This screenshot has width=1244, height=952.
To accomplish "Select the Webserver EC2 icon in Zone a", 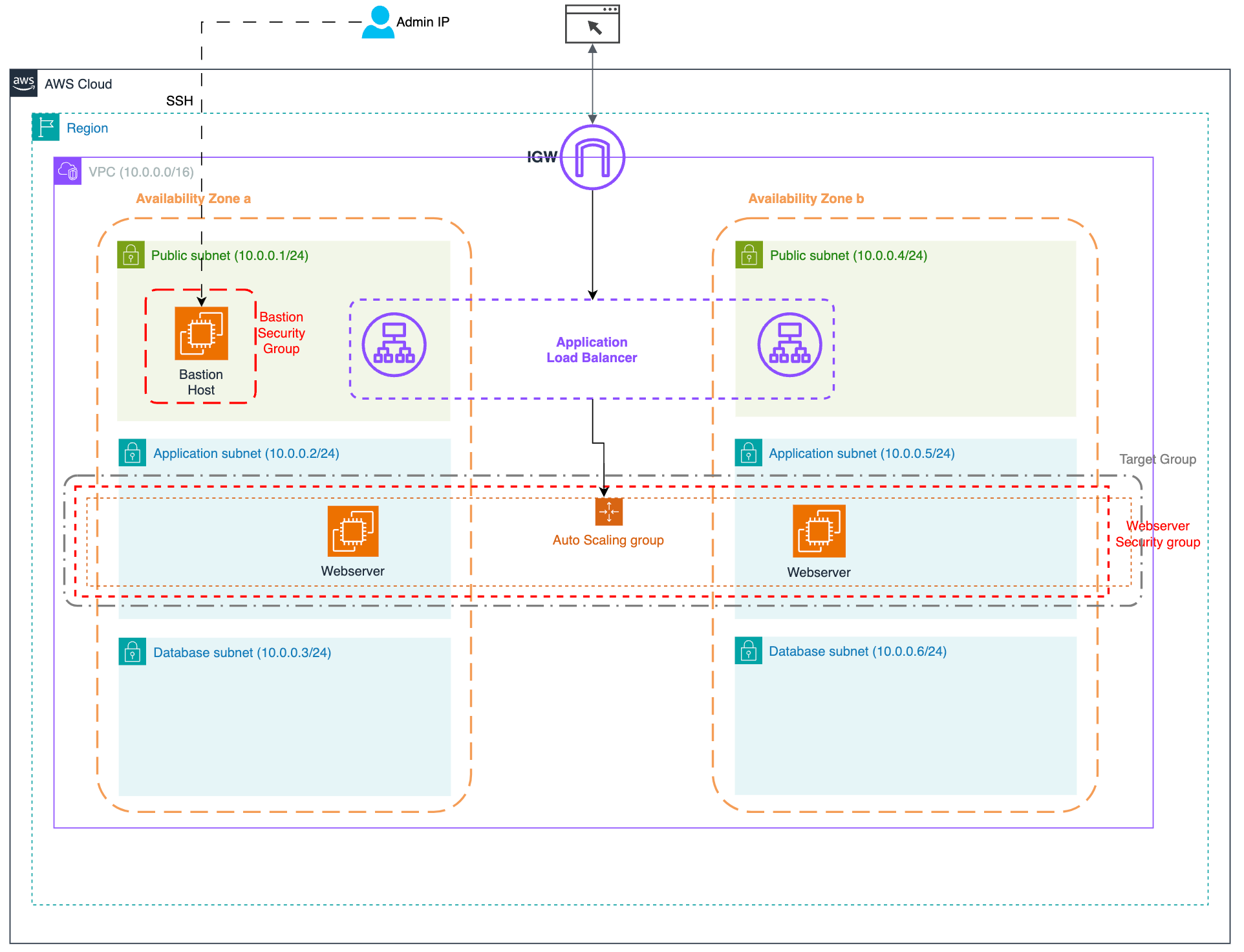I will tap(353, 532).
